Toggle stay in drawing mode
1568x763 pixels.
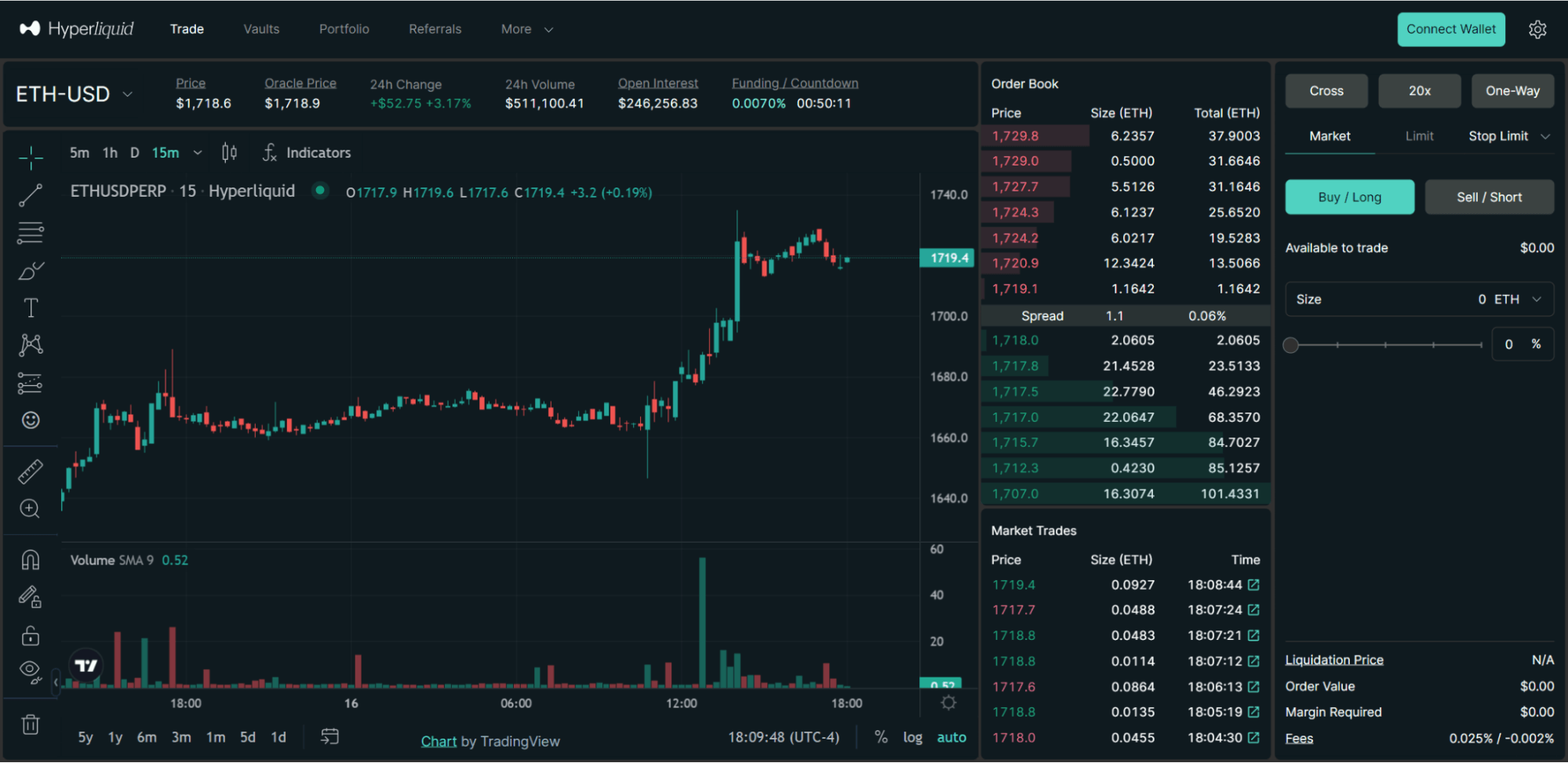[31, 598]
